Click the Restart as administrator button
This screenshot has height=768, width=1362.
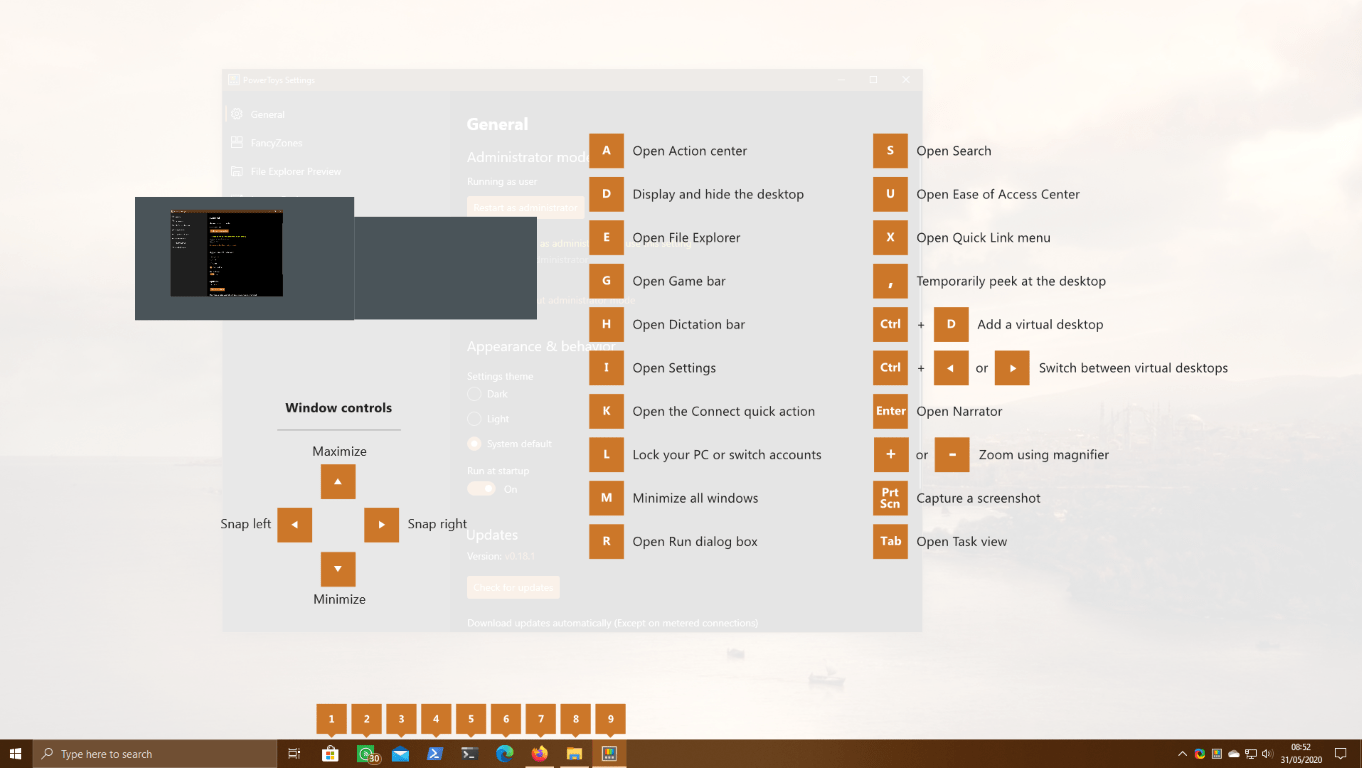pos(525,206)
